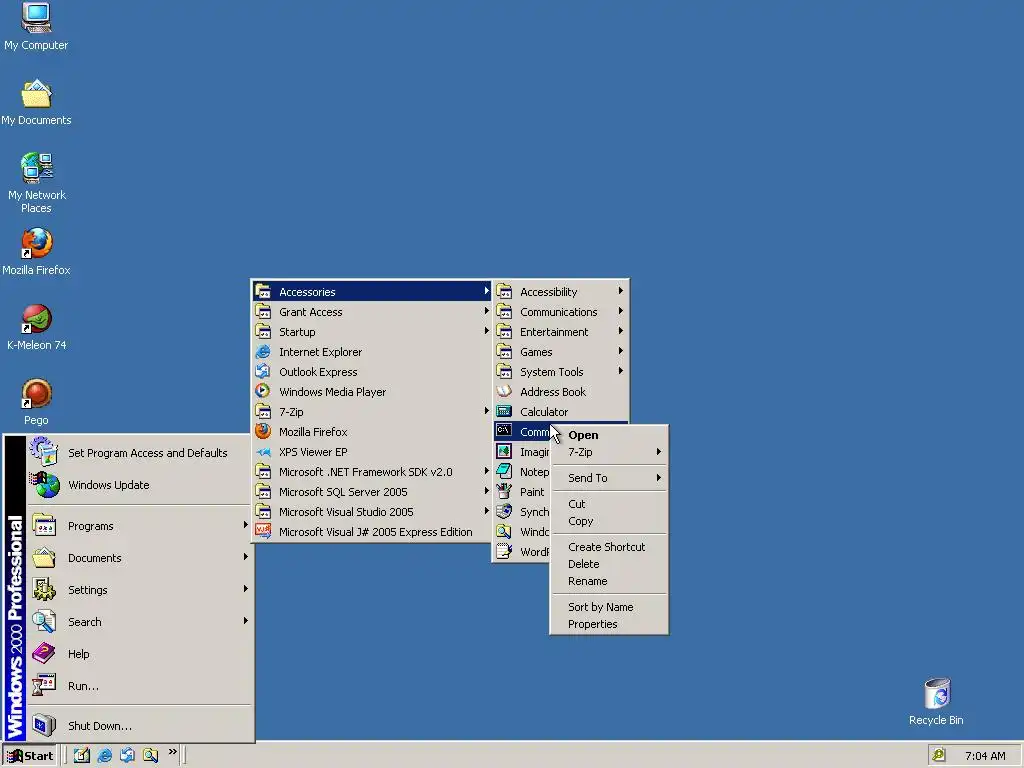Screen dimensions: 1024x768
Task: Click the Windows Media Player icon
Action: (263, 391)
